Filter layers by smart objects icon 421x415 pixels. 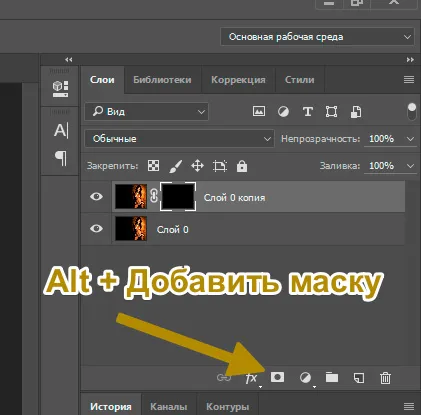coord(356,112)
